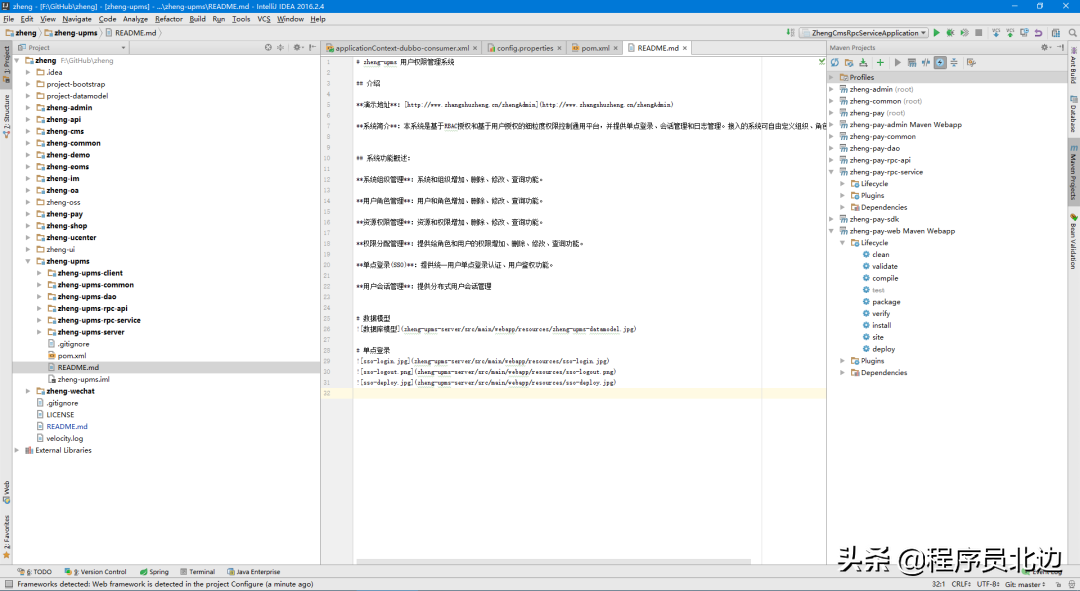Collapse all nodes in Maven Projects panel
Screen dimensions: 1080x591
pos(953,62)
